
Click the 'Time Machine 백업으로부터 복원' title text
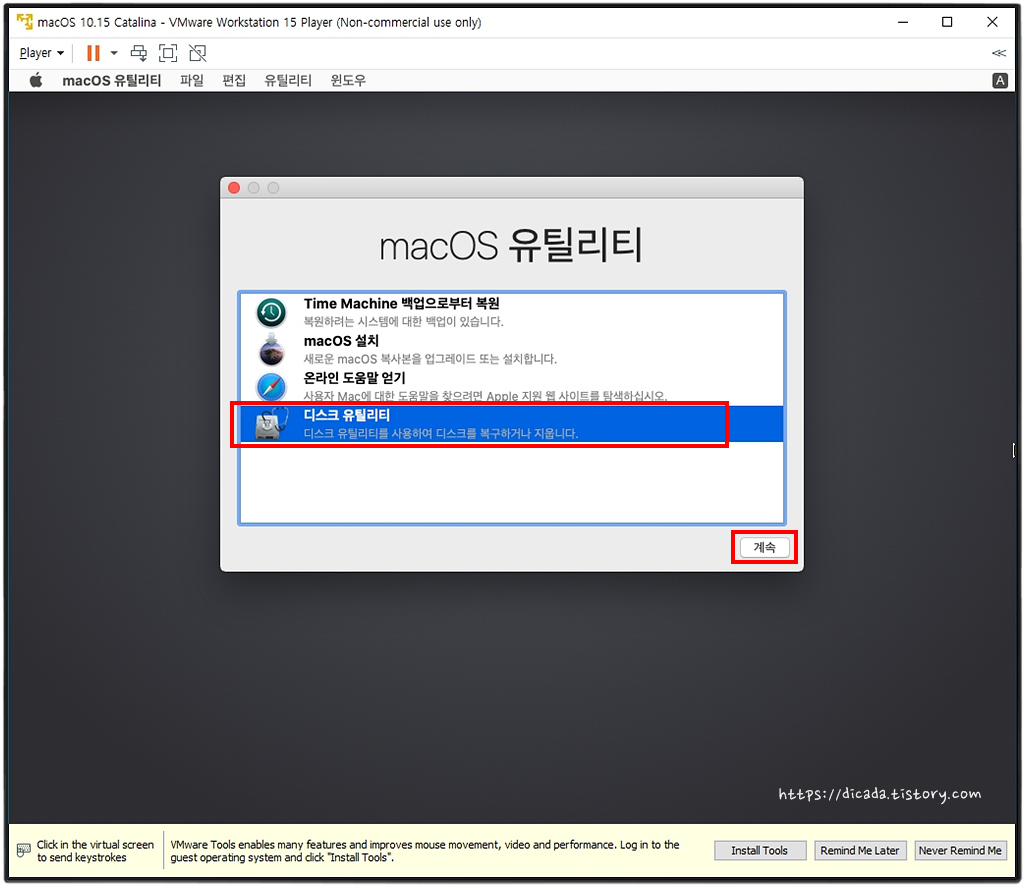pyautogui.click(x=402, y=304)
